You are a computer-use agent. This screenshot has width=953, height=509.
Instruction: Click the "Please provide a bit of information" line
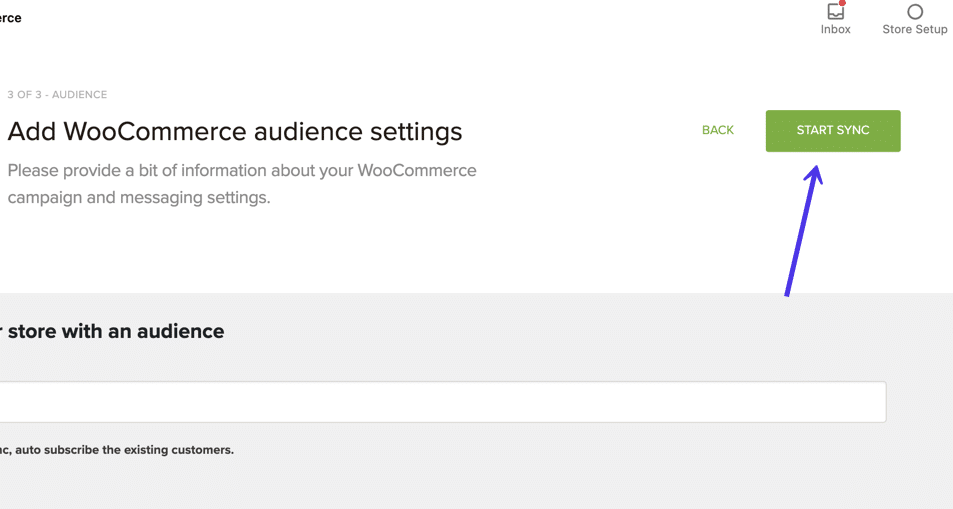(241, 170)
